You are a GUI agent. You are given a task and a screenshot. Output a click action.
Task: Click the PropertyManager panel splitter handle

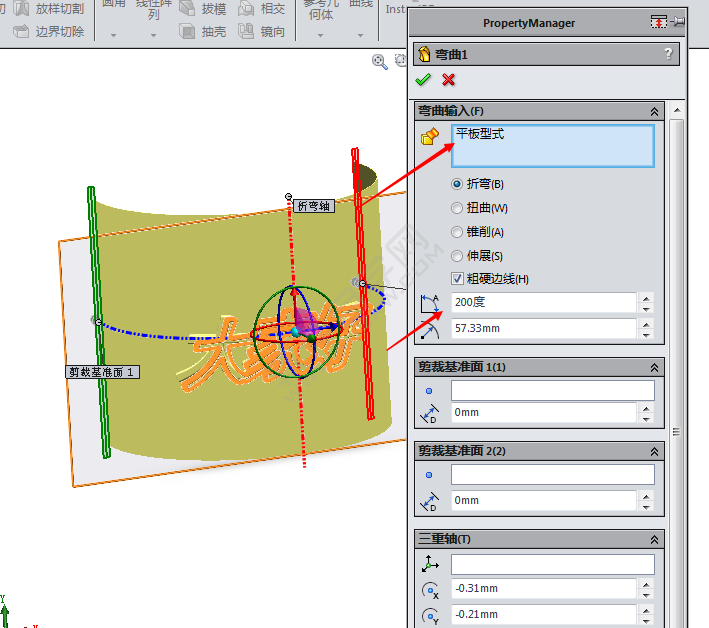[676, 432]
